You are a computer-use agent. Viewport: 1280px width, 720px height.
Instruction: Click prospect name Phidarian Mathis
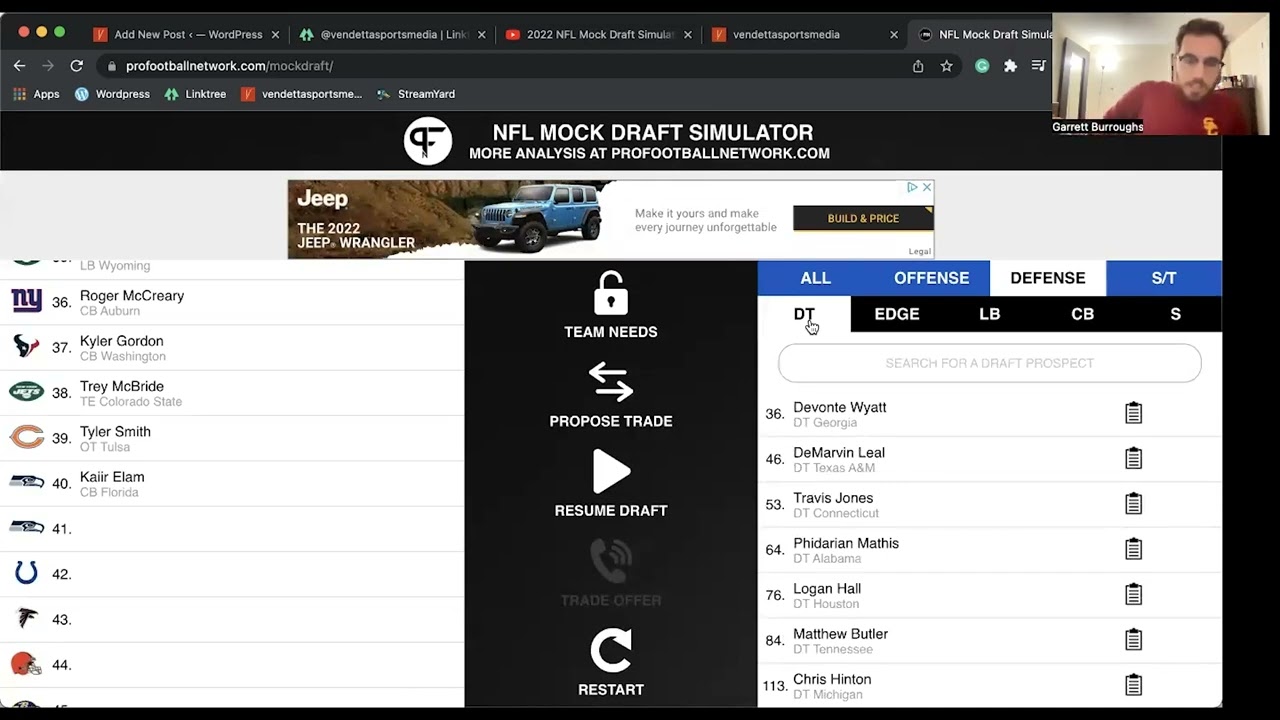[x=846, y=543]
